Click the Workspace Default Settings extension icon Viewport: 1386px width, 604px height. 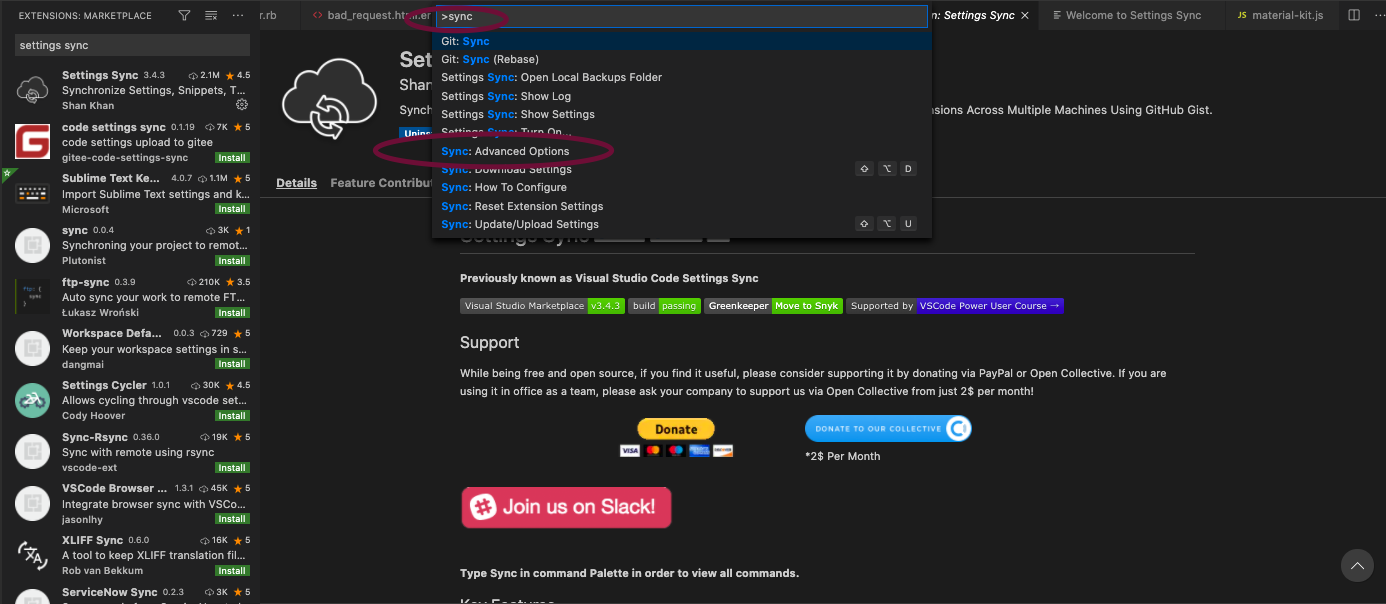[32, 348]
